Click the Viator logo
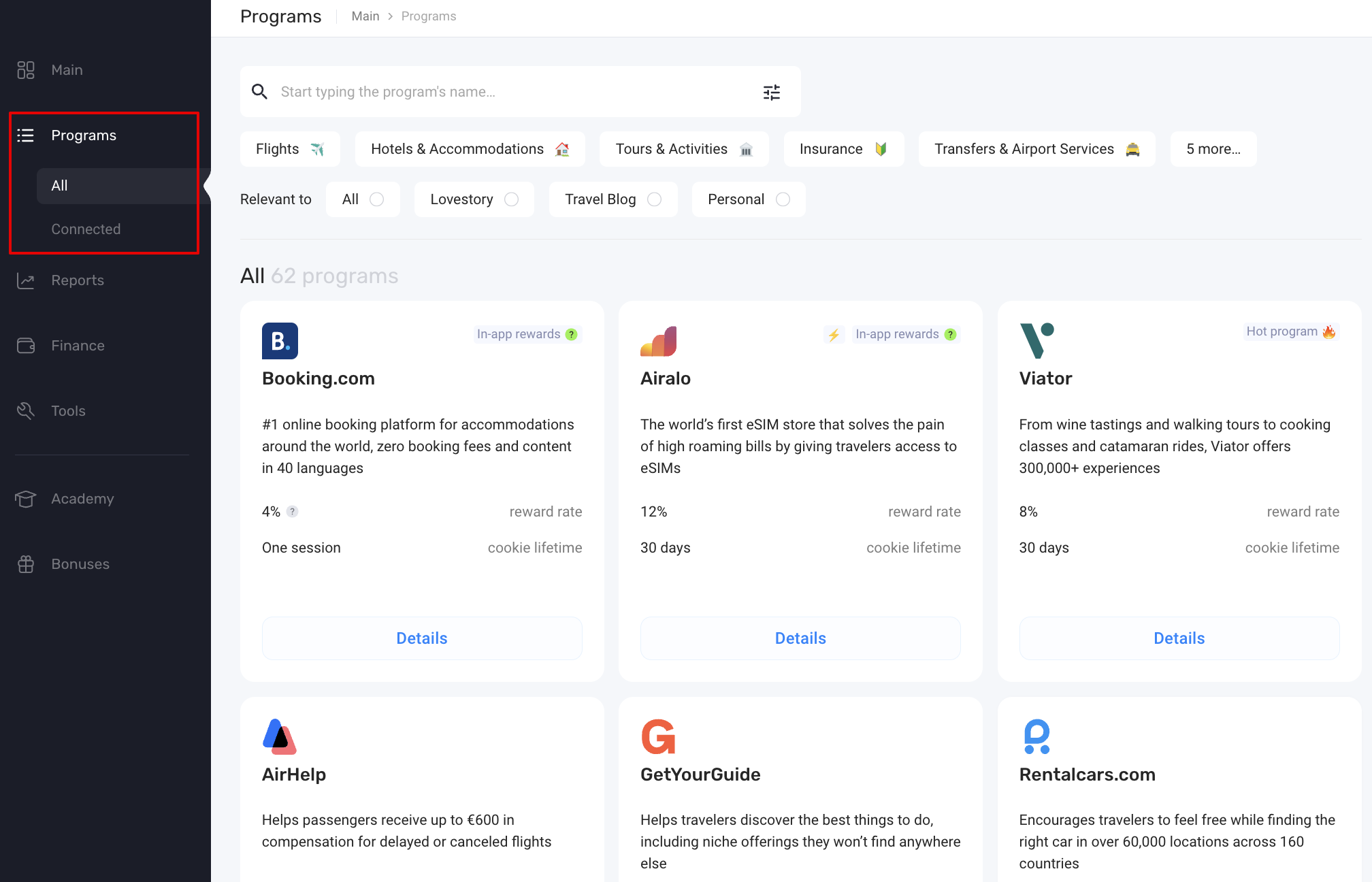 click(x=1036, y=340)
